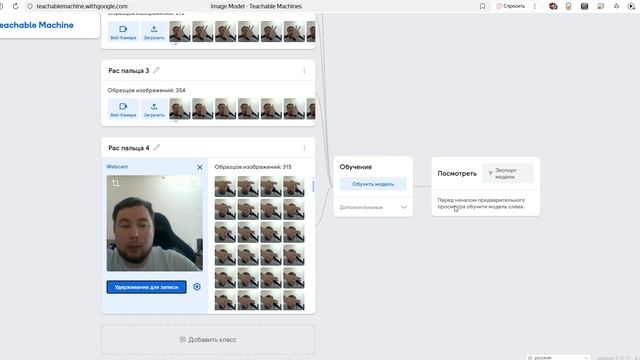Bookmark this page
Viewport: 640px width, 360px height.
coord(482,6)
